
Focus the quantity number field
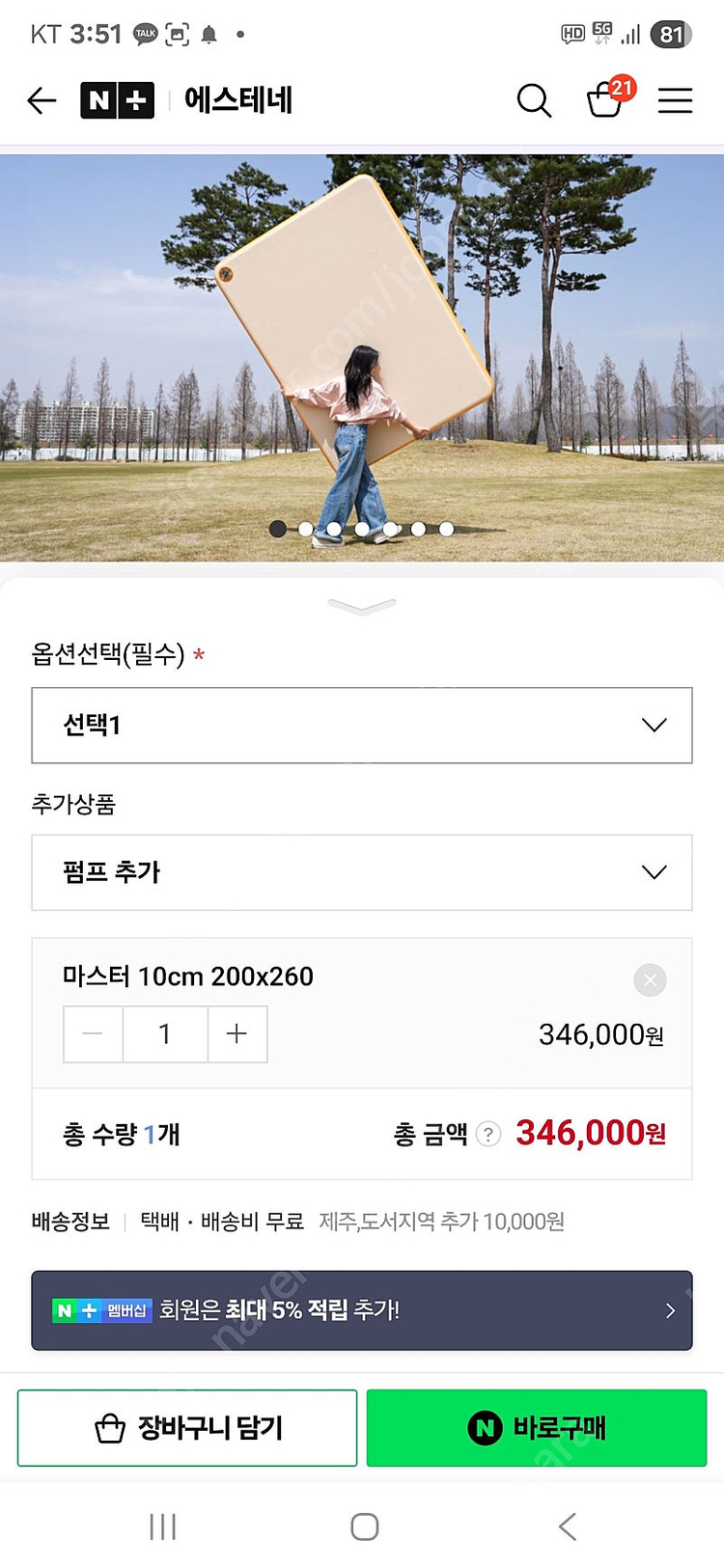tap(165, 1034)
